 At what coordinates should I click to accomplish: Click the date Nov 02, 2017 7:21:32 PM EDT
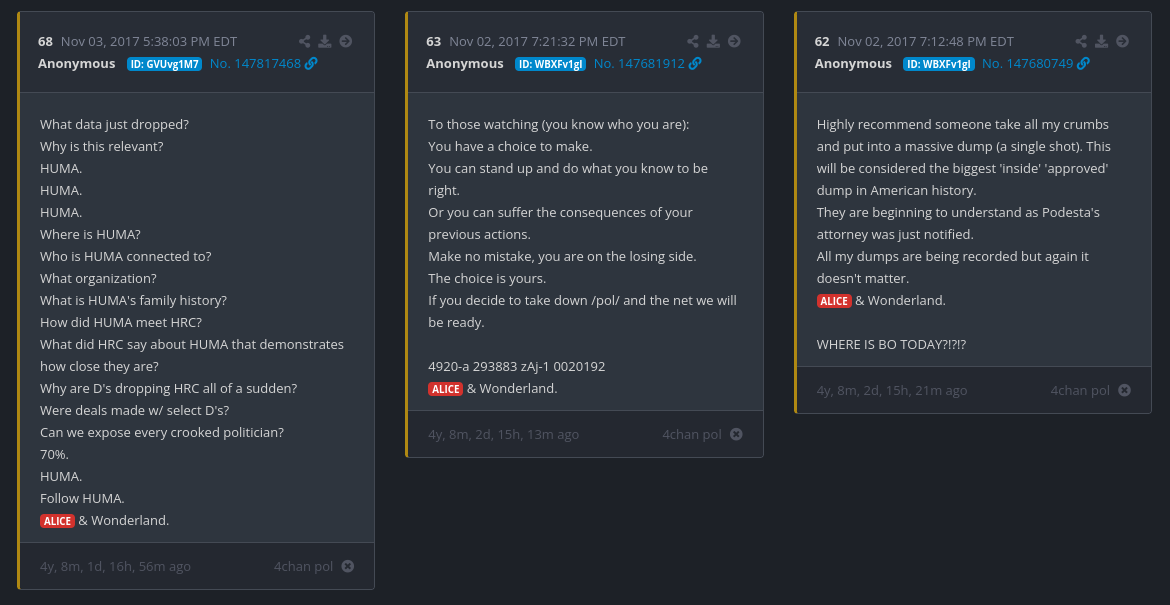tap(537, 41)
